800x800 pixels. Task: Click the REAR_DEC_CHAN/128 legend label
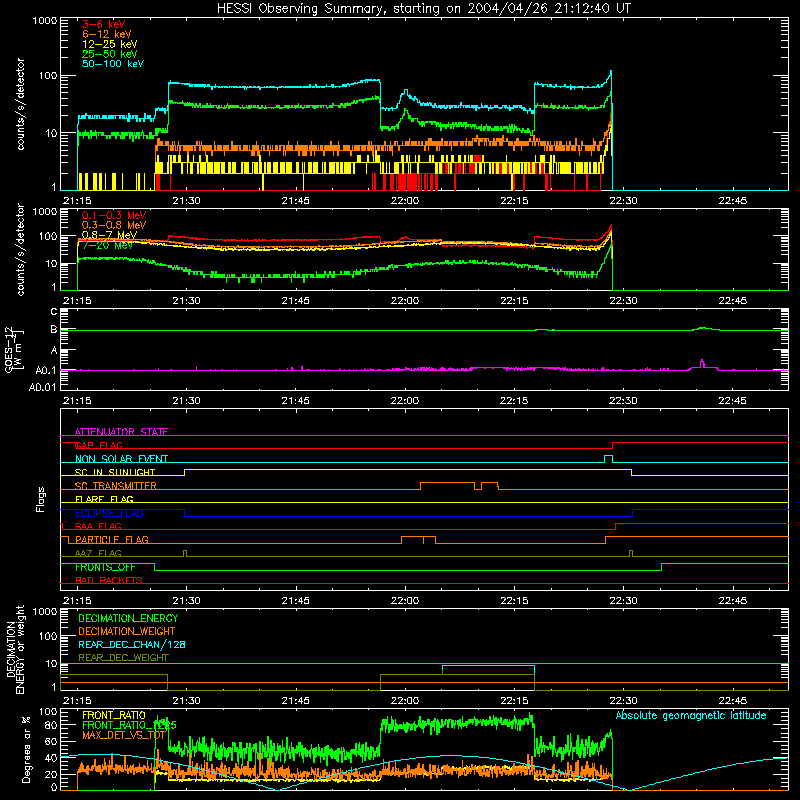[x=132, y=644]
